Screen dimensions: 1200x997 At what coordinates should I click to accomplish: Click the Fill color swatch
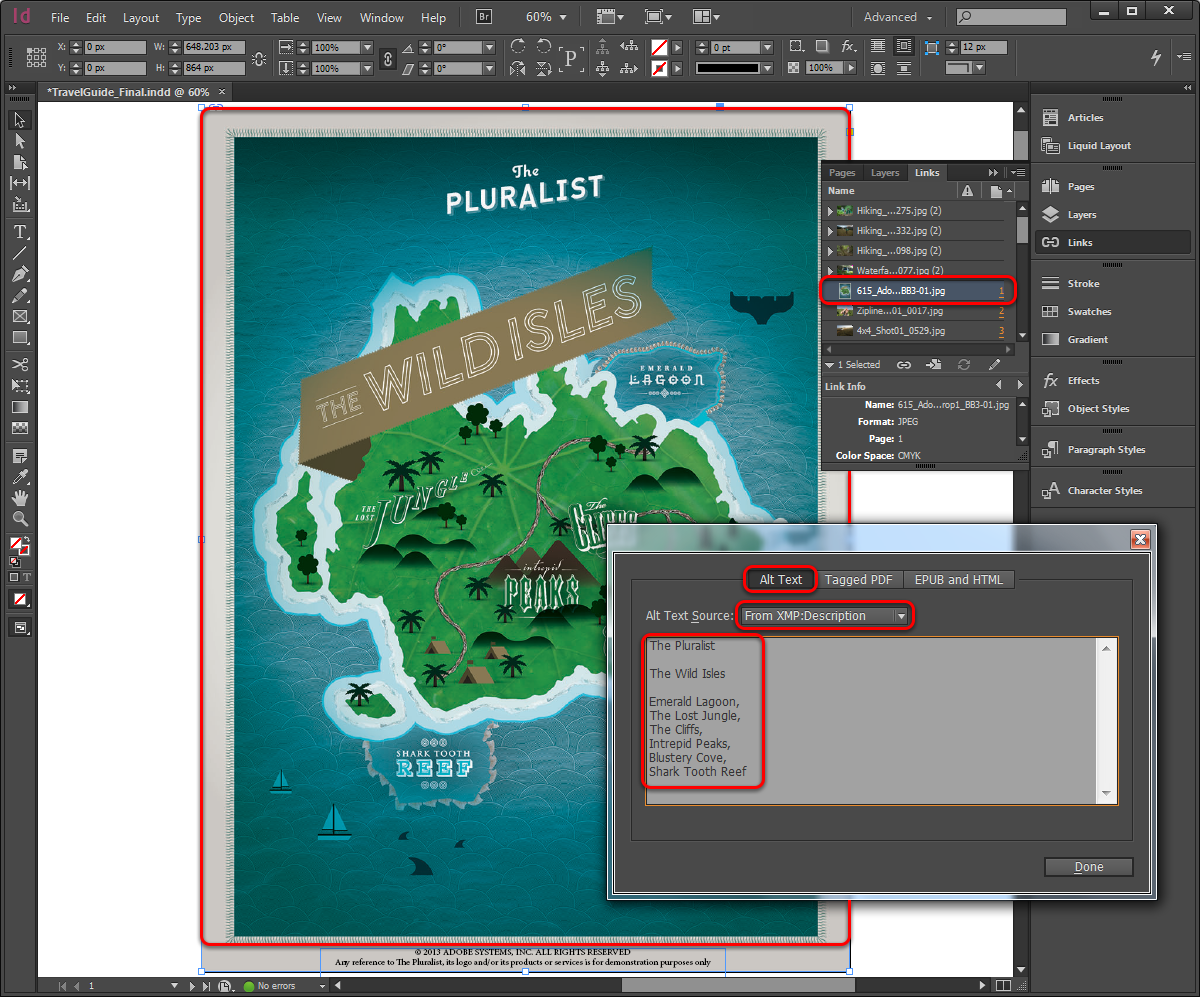[x=14, y=543]
